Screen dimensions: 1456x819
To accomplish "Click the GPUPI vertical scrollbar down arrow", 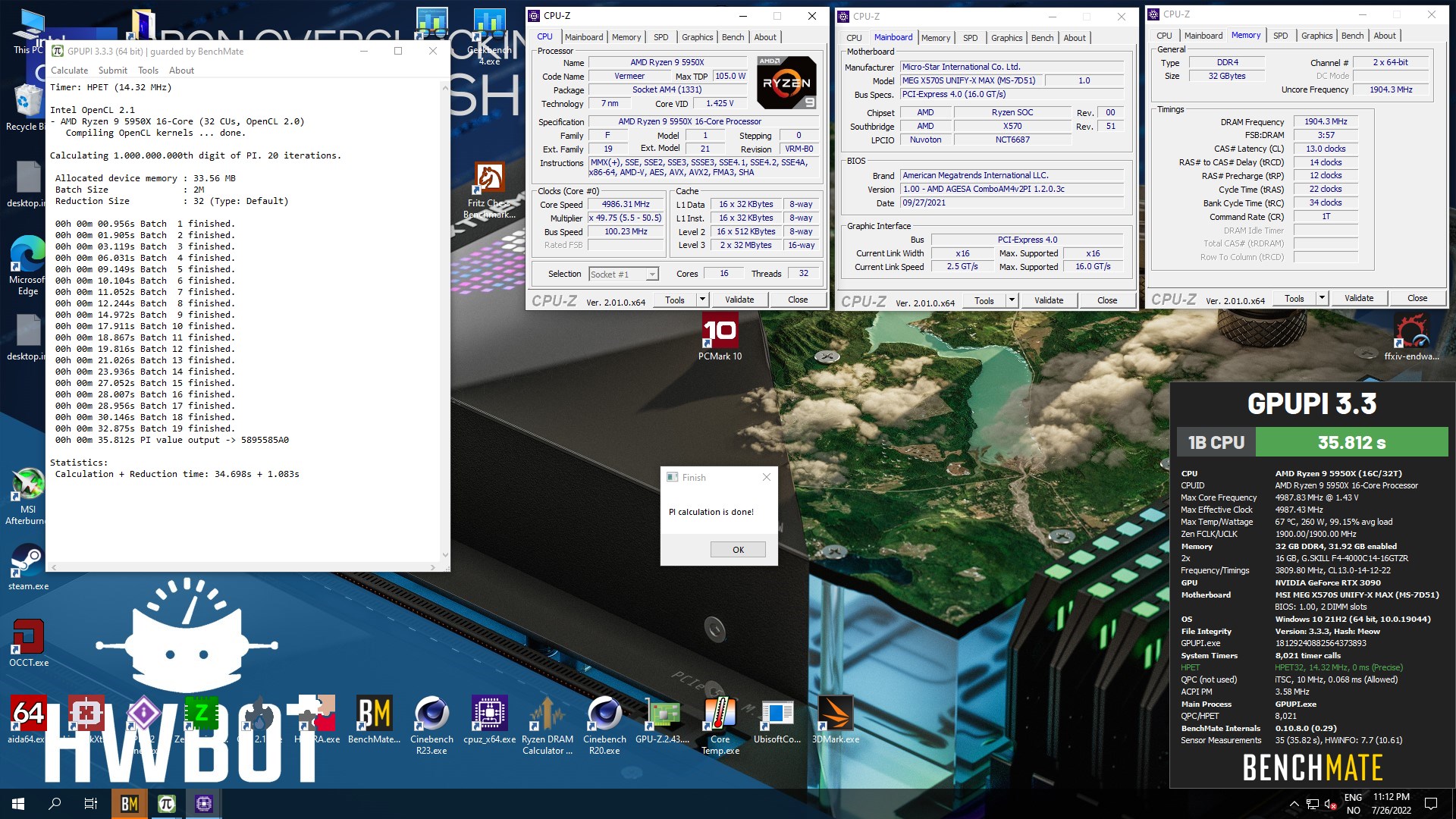I will [x=445, y=555].
